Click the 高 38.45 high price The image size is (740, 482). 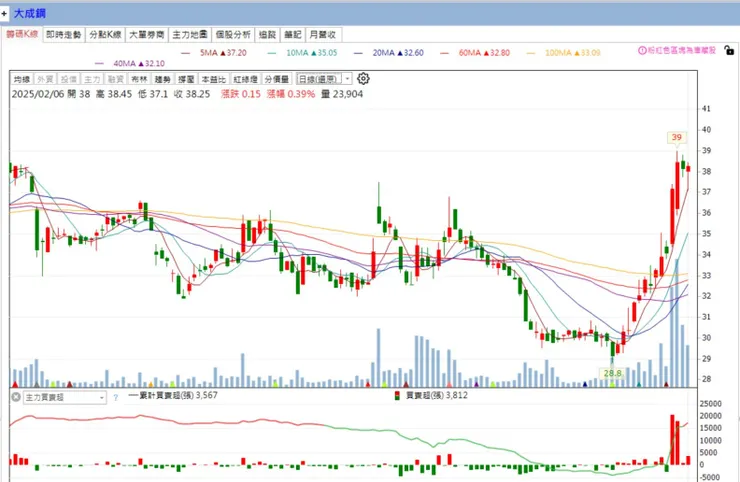114,94
